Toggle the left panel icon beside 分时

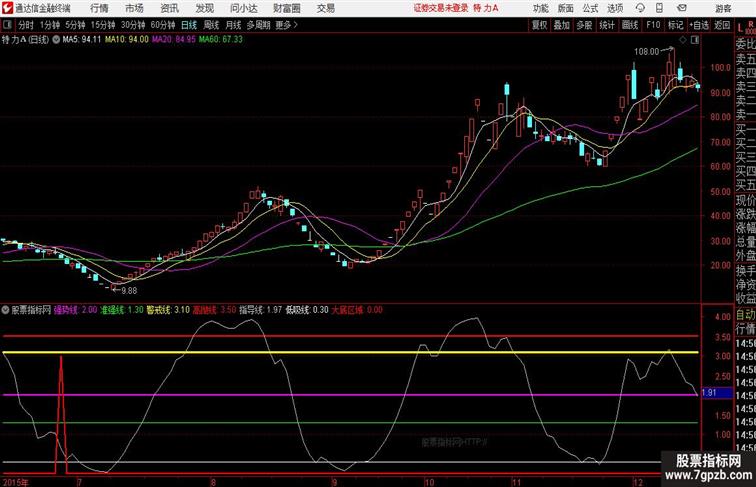click(7, 25)
